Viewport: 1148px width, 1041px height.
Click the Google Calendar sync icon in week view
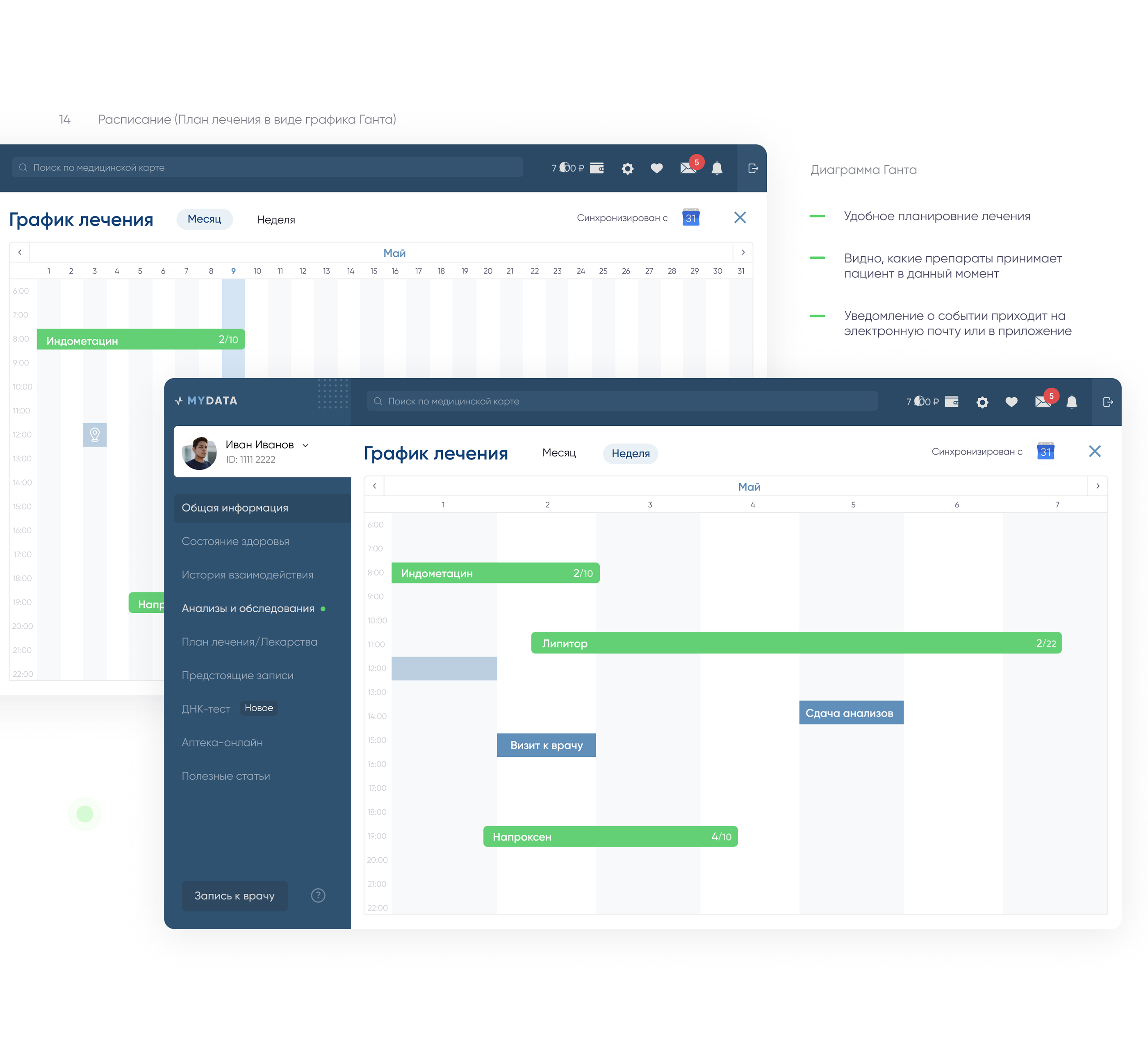coord(1045,451)
